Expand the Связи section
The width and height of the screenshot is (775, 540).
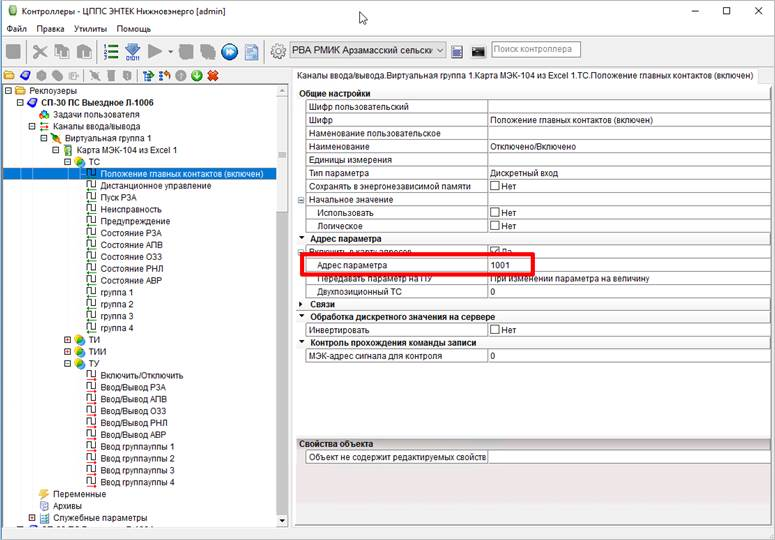301,304
